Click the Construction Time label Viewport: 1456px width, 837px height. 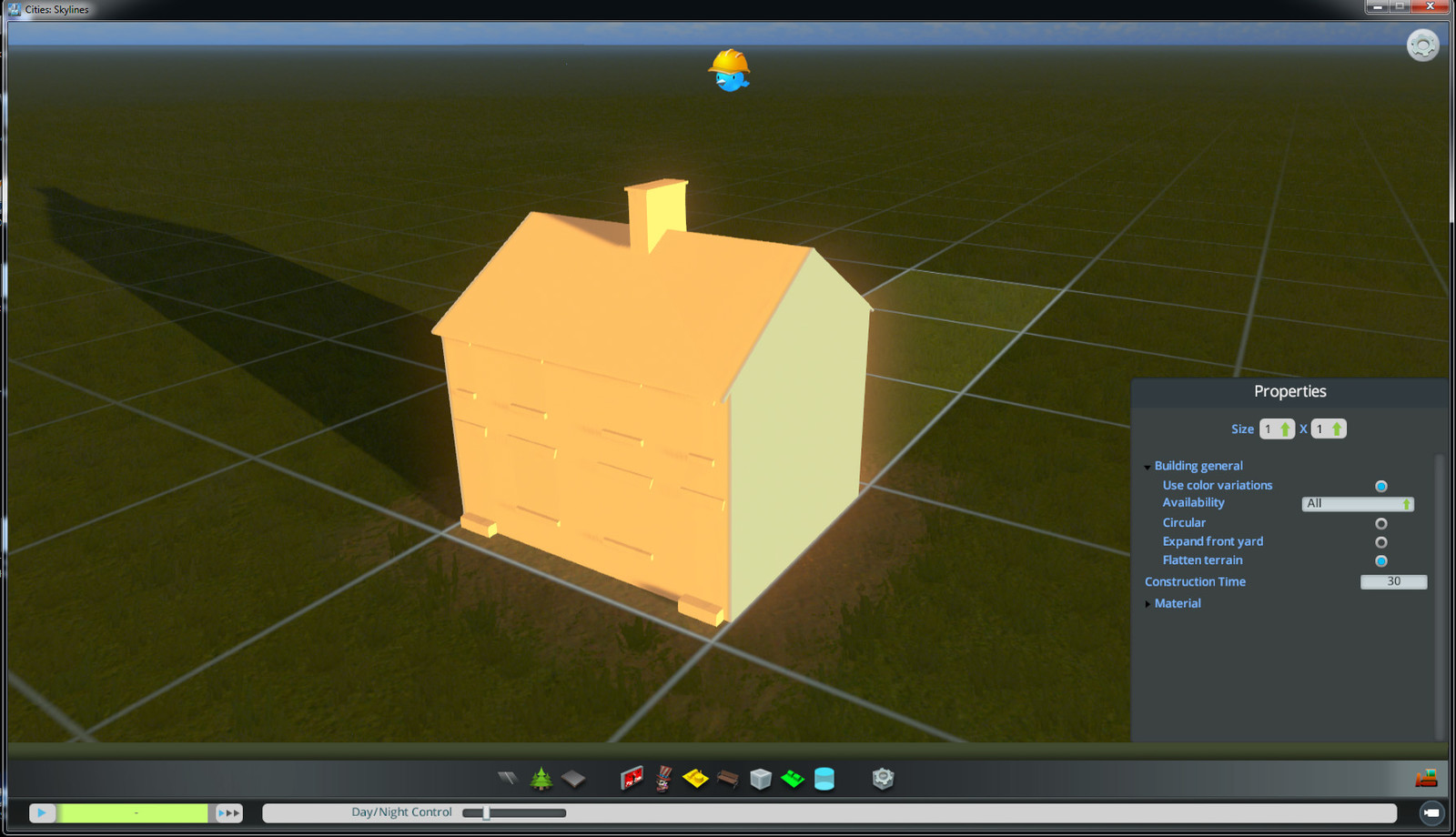[1195, 582]
